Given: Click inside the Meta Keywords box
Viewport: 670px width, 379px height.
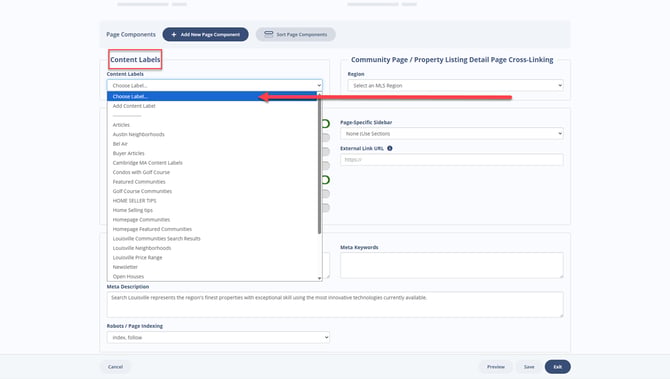Looking at the screenshot, I should (452, 265).
